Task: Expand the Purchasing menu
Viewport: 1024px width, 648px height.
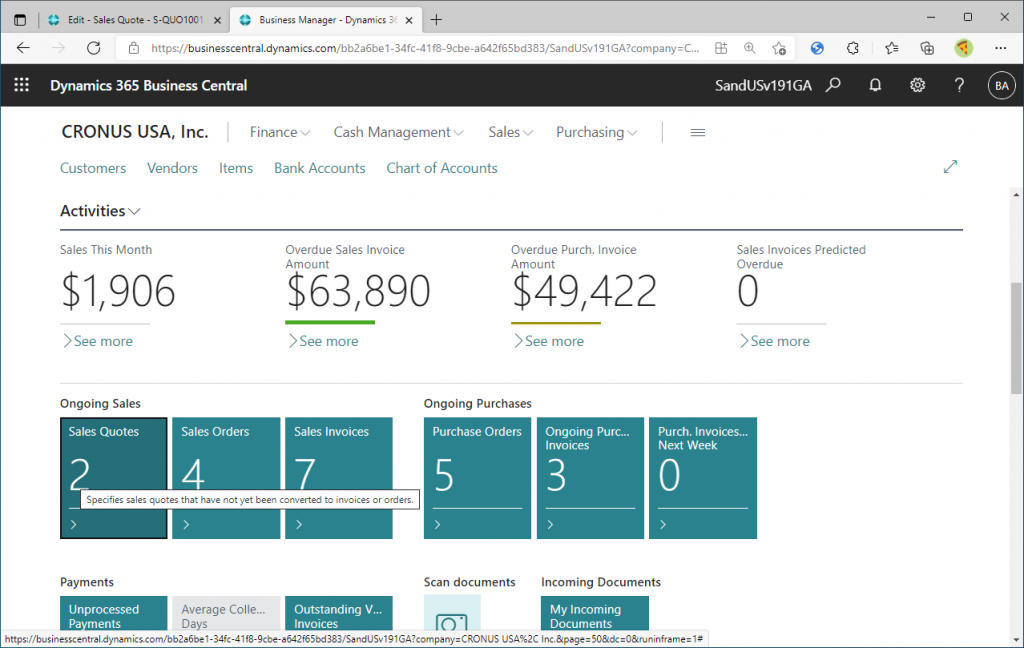Action: point(596,132)
